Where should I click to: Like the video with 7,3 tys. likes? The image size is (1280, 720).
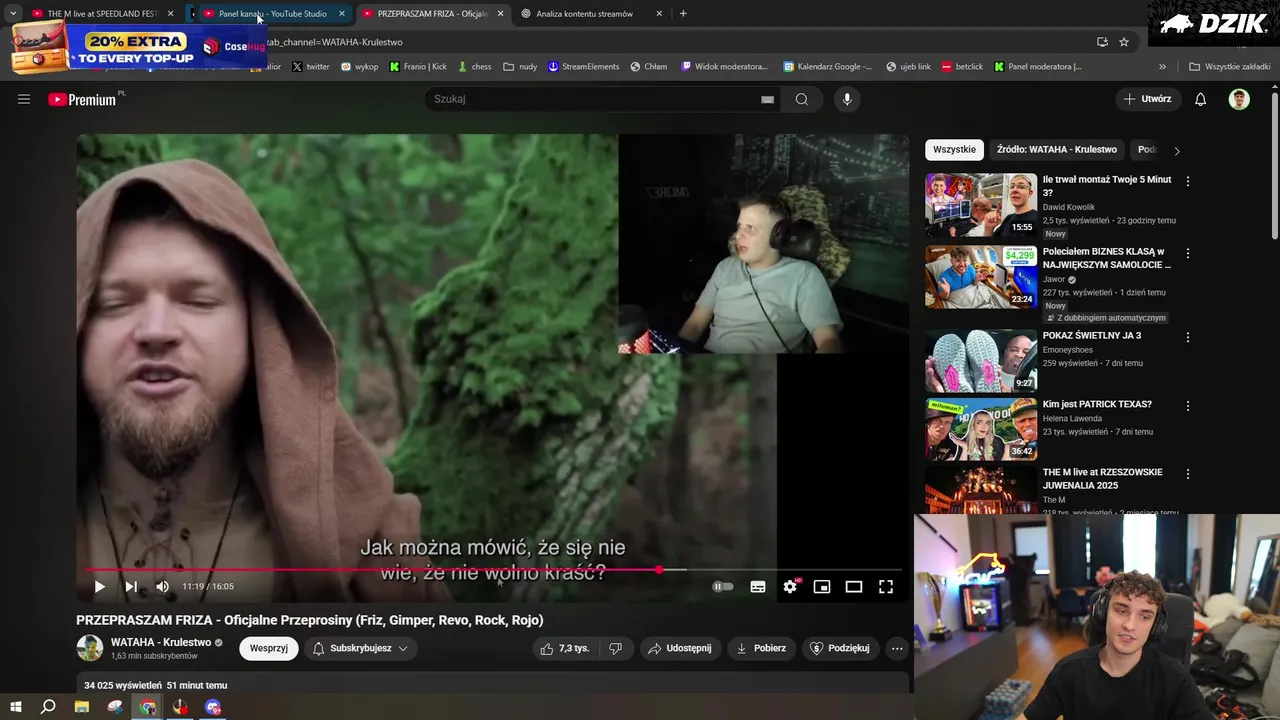564,648
